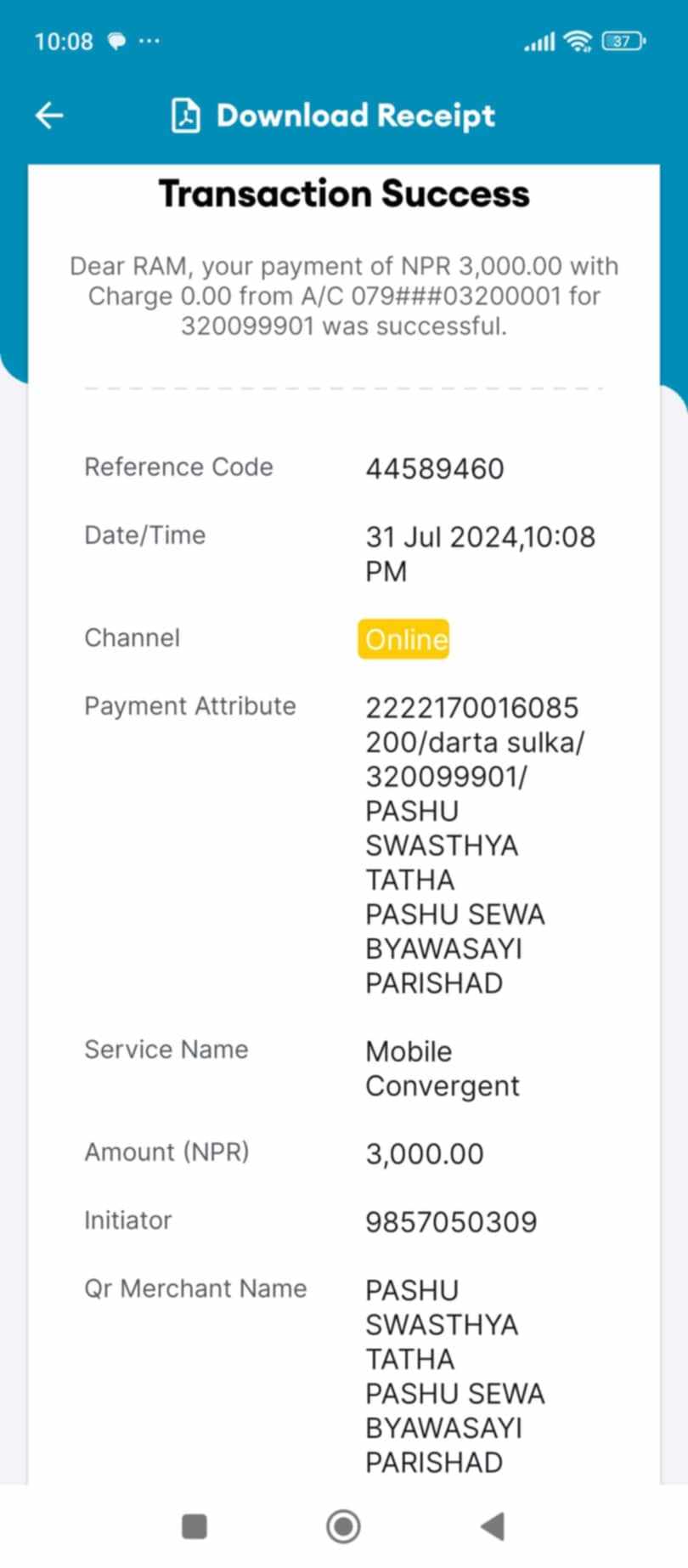Tap the battery indicator icon
This screenshot has width=688, height=1568.
tap(623, 41)
